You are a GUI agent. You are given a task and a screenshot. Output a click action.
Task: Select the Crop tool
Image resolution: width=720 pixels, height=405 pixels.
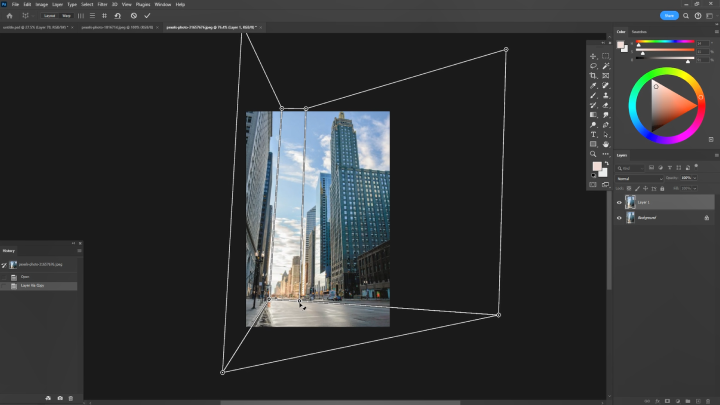[x=593, y=76]
